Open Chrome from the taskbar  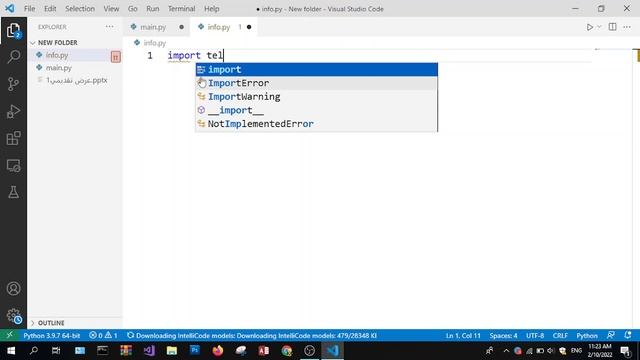click(287, 351)
